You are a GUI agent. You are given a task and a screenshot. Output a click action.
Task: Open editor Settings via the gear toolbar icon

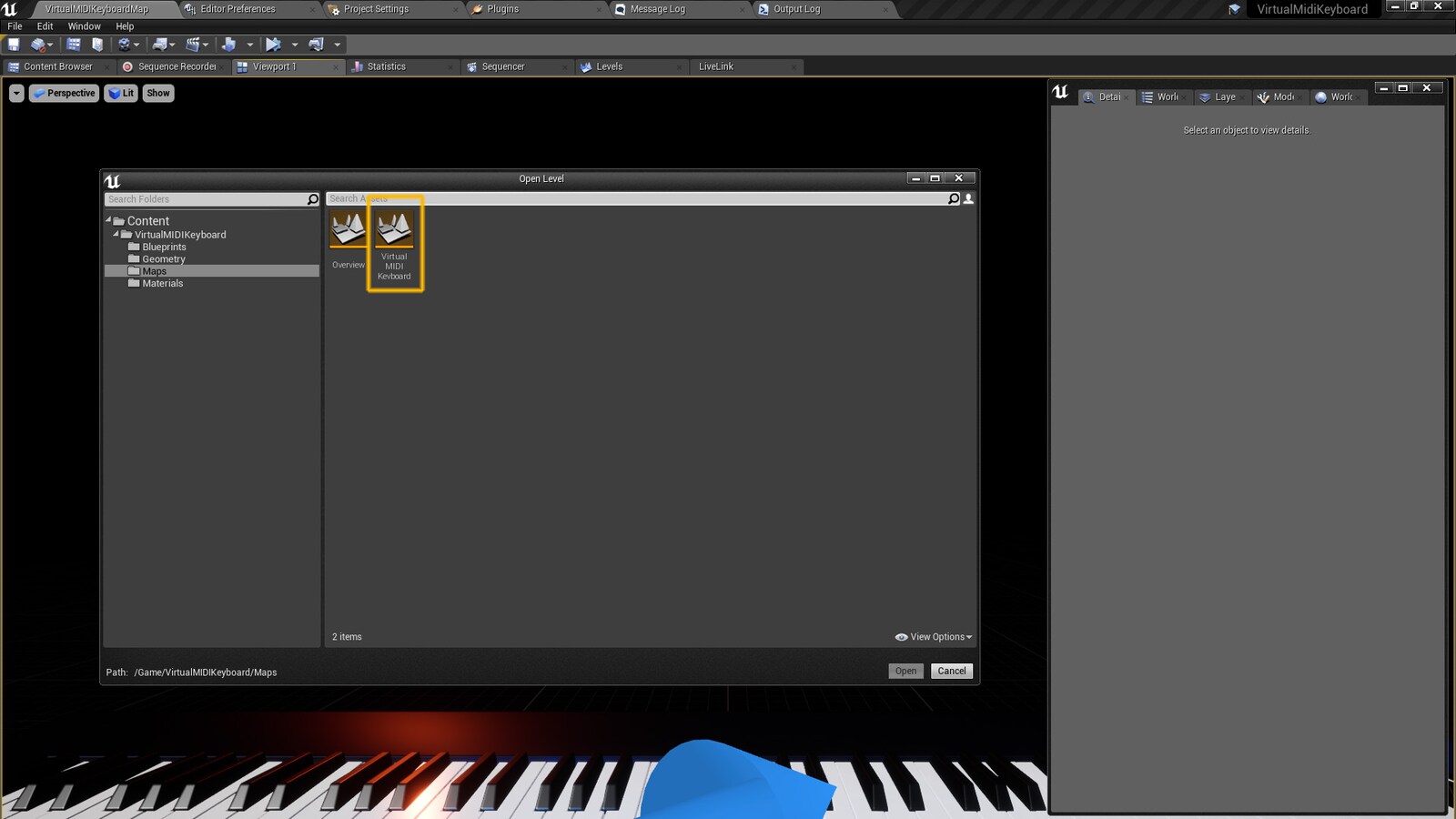pos(125,44)
